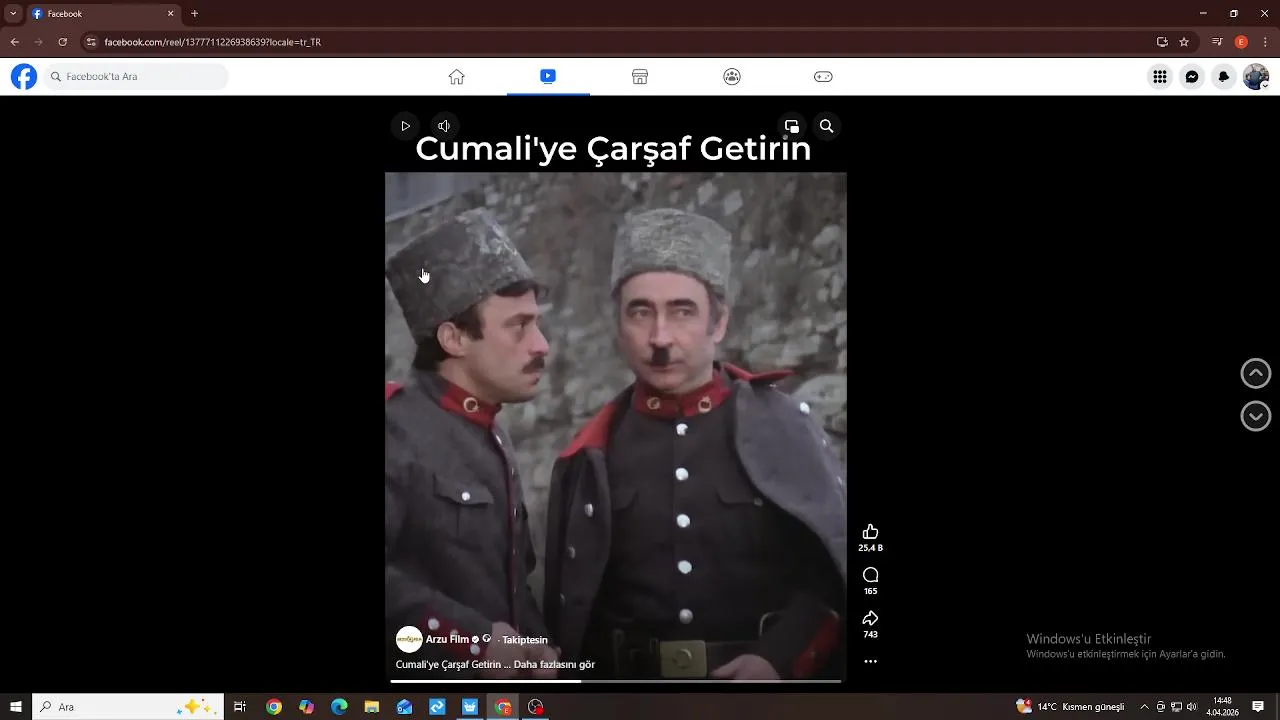The width and height of the screenshot is (1280, 720).
Task: Open Facebook notifications bell
Action: tap(1224, 76)
